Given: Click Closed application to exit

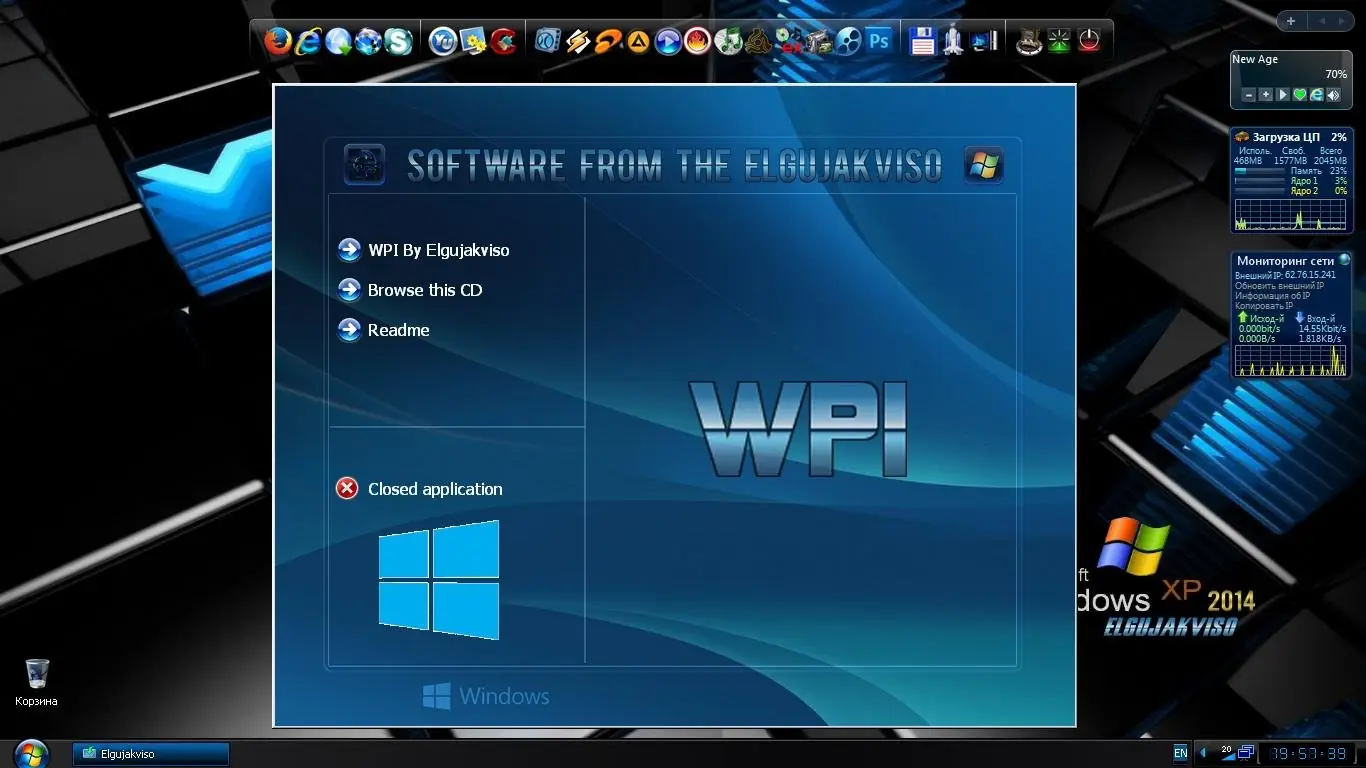Looking at the screenshot, I should coord(420,489).
